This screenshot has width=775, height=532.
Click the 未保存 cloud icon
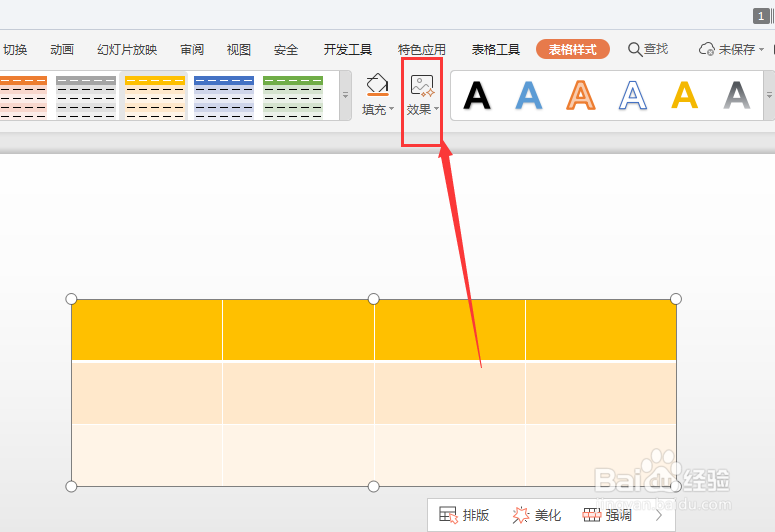706,49
